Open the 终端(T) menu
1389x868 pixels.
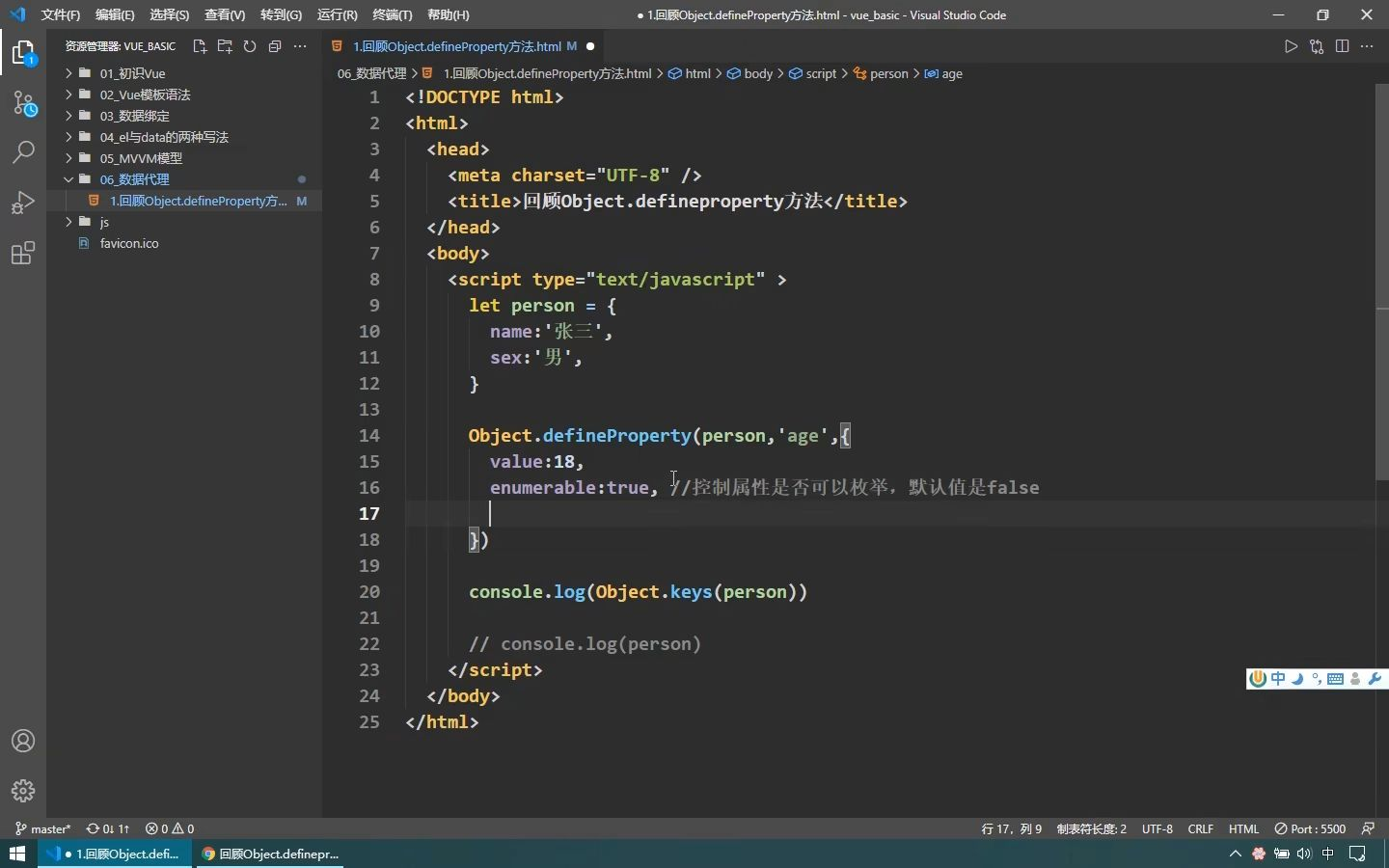click(393, 14)
